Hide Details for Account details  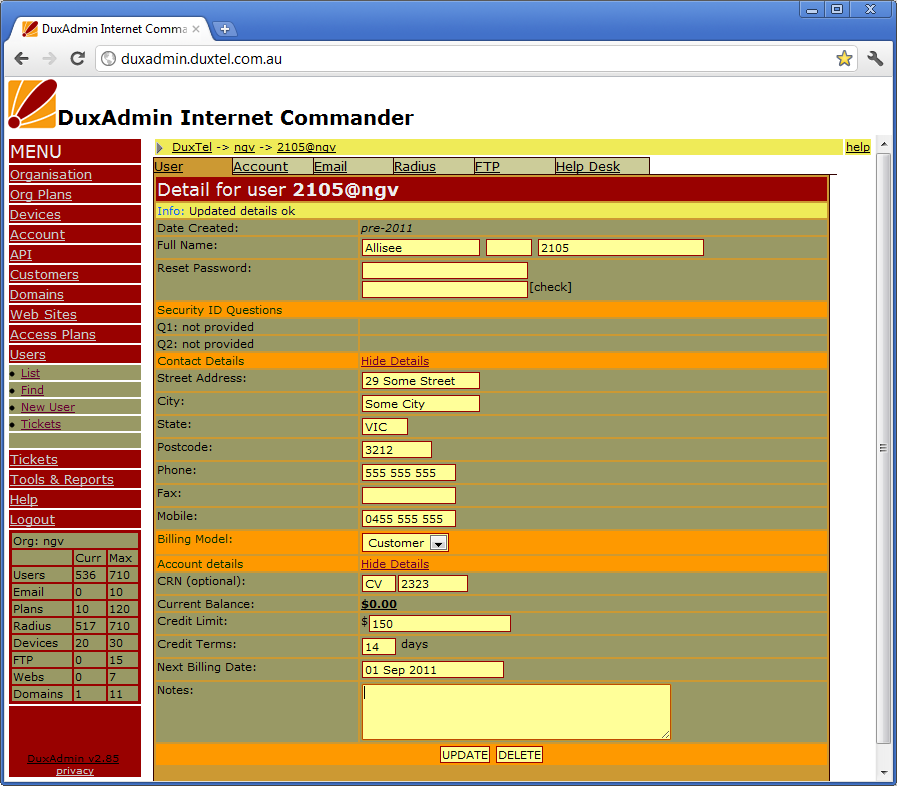pyautogui.click(x=395, y=564)
